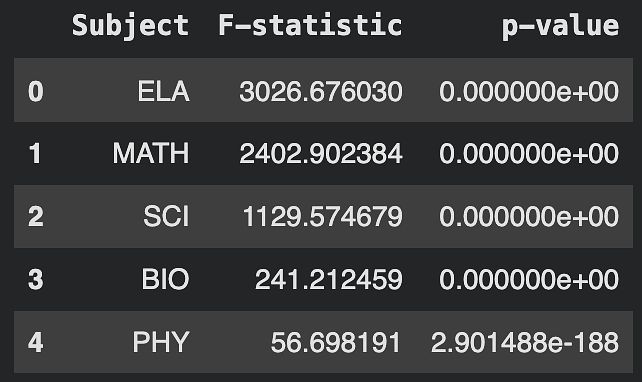
Task: Select row index 3
Action: [x=36, y=279]
